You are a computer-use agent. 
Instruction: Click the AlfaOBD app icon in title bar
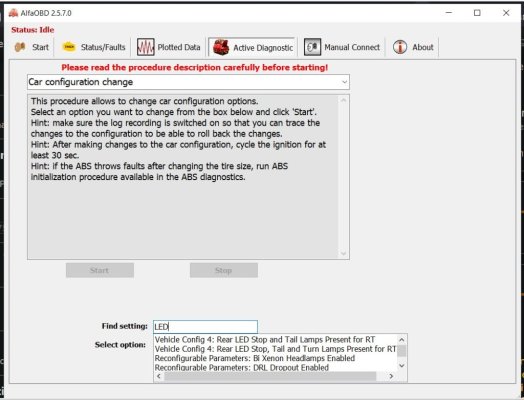click(13, 13)
